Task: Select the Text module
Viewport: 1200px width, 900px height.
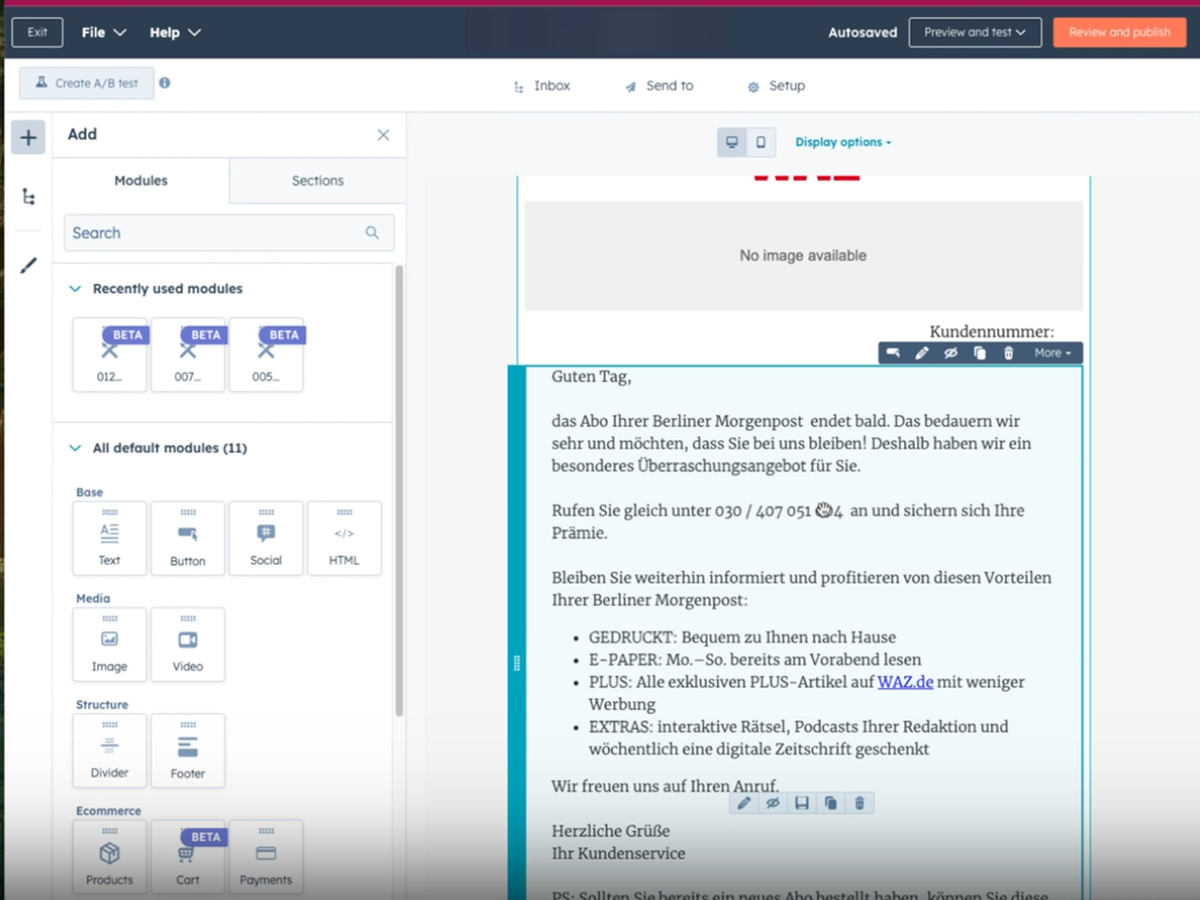Action: click(x=110, y=538)
